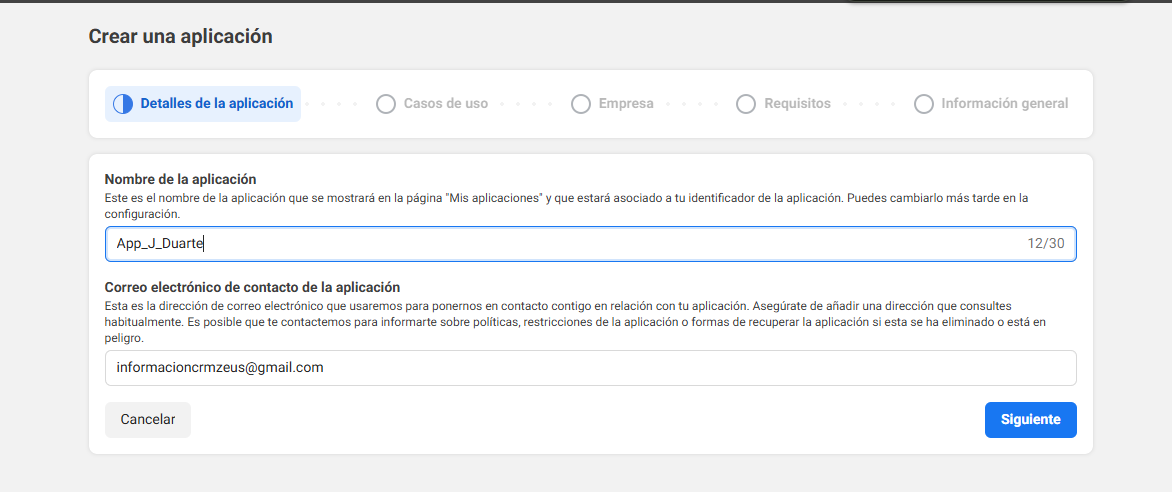
Task: Click the circle icon beside Requisitos
Action: click(746, 104)
